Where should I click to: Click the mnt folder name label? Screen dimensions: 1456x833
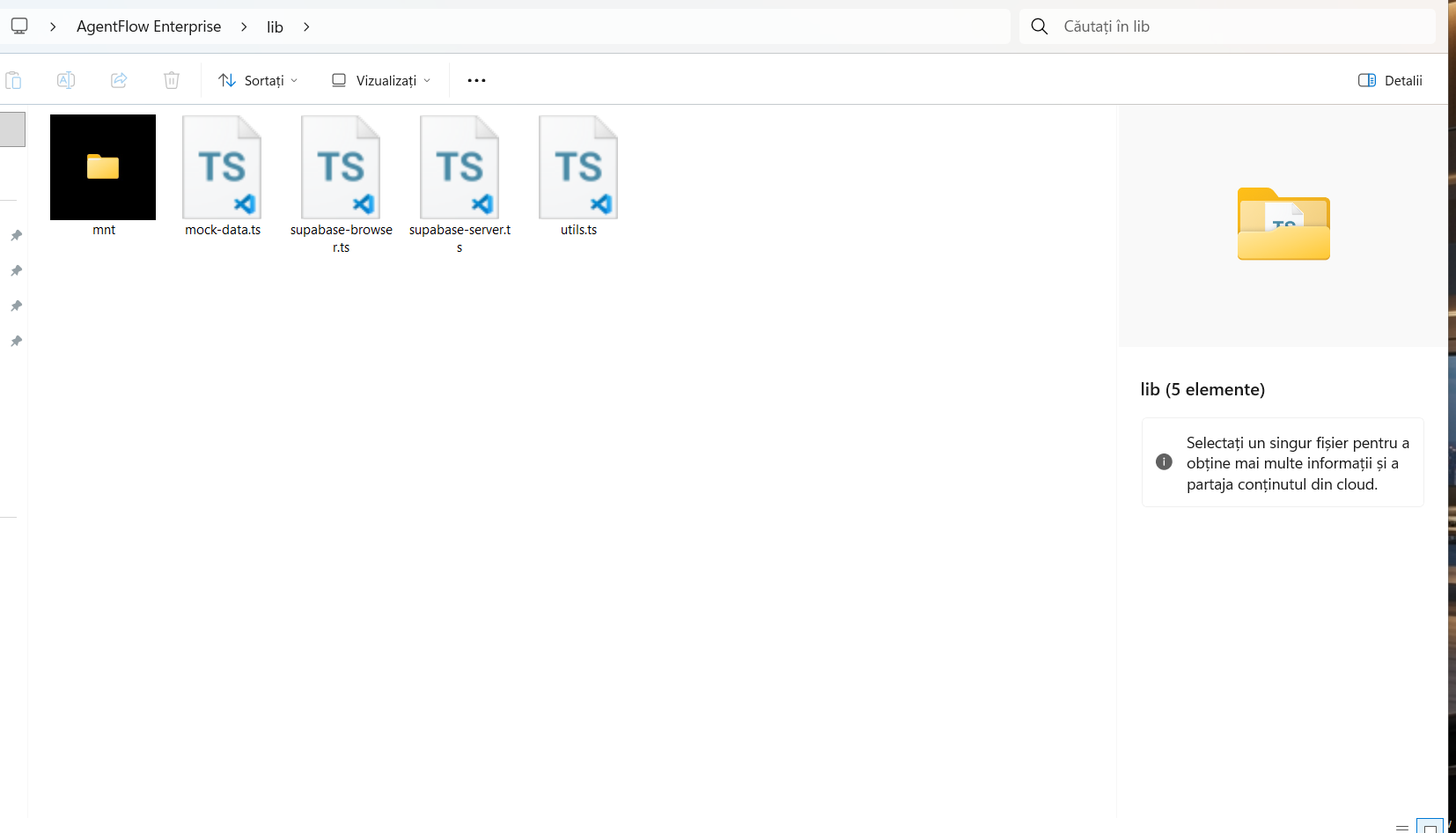click(104, 230)
